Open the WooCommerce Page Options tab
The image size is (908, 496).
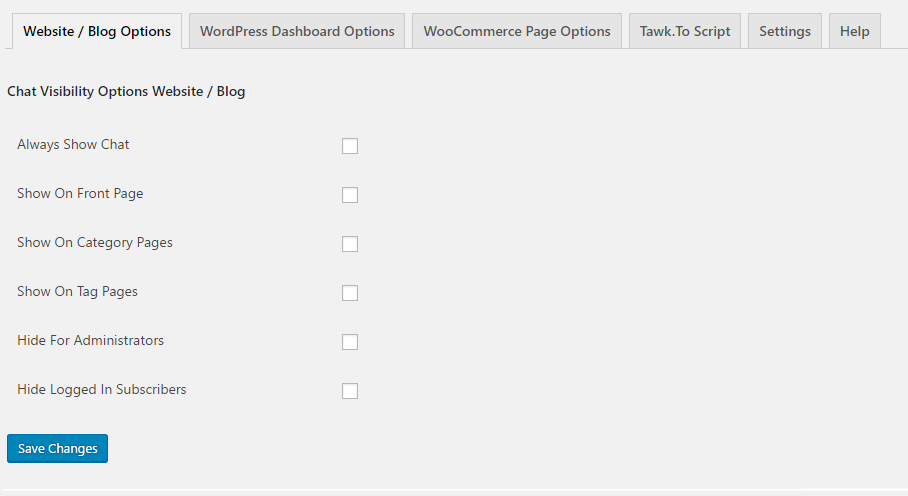(x=517, y=31)
